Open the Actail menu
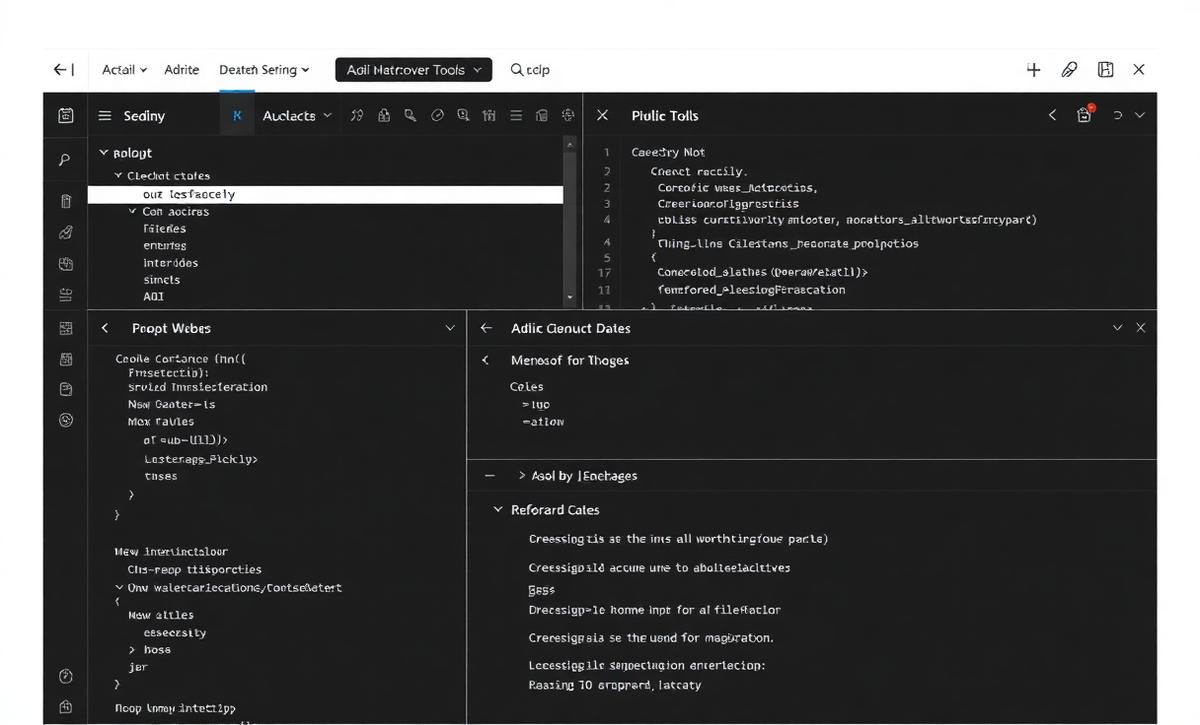This screenshot has height=725, width=1200. [124, 70]
